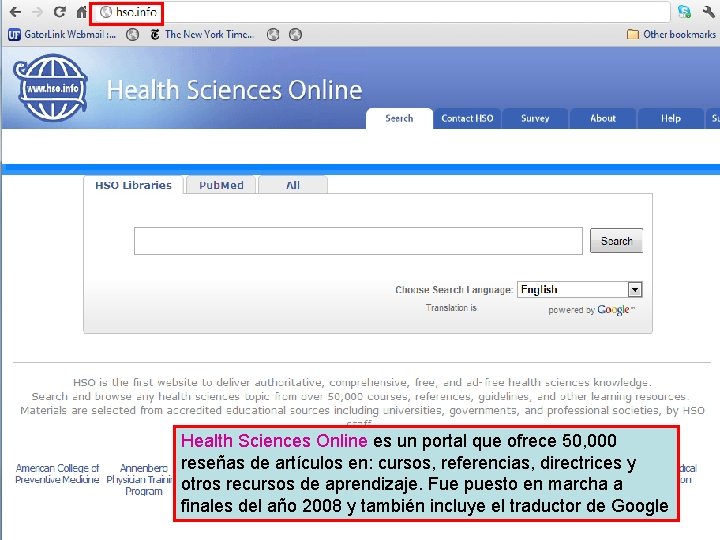Open the Skype extension icon
720x540 pixels.
(684, 11)
